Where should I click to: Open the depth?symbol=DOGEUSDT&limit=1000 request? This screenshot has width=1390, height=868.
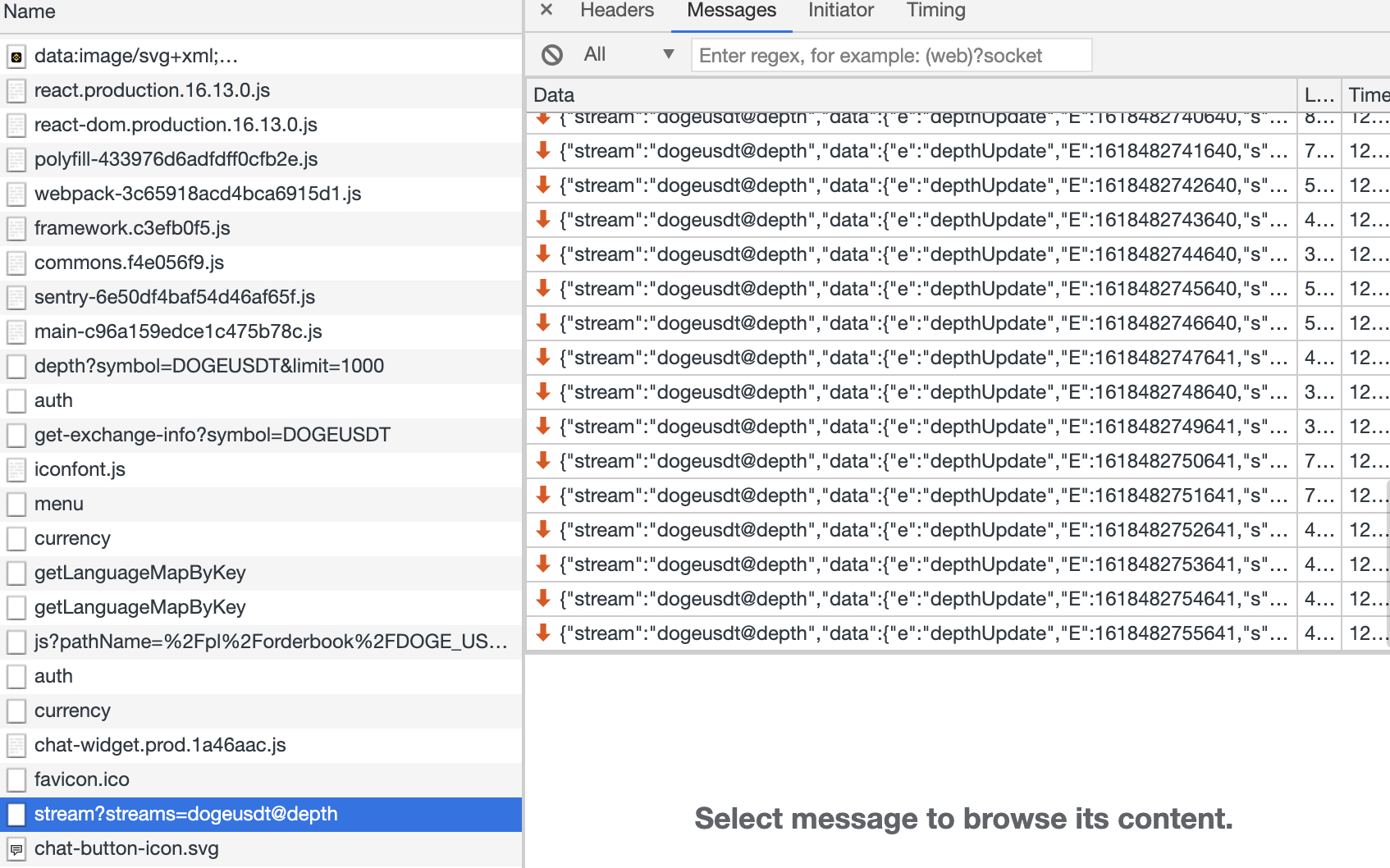click(x=208, y=366)
